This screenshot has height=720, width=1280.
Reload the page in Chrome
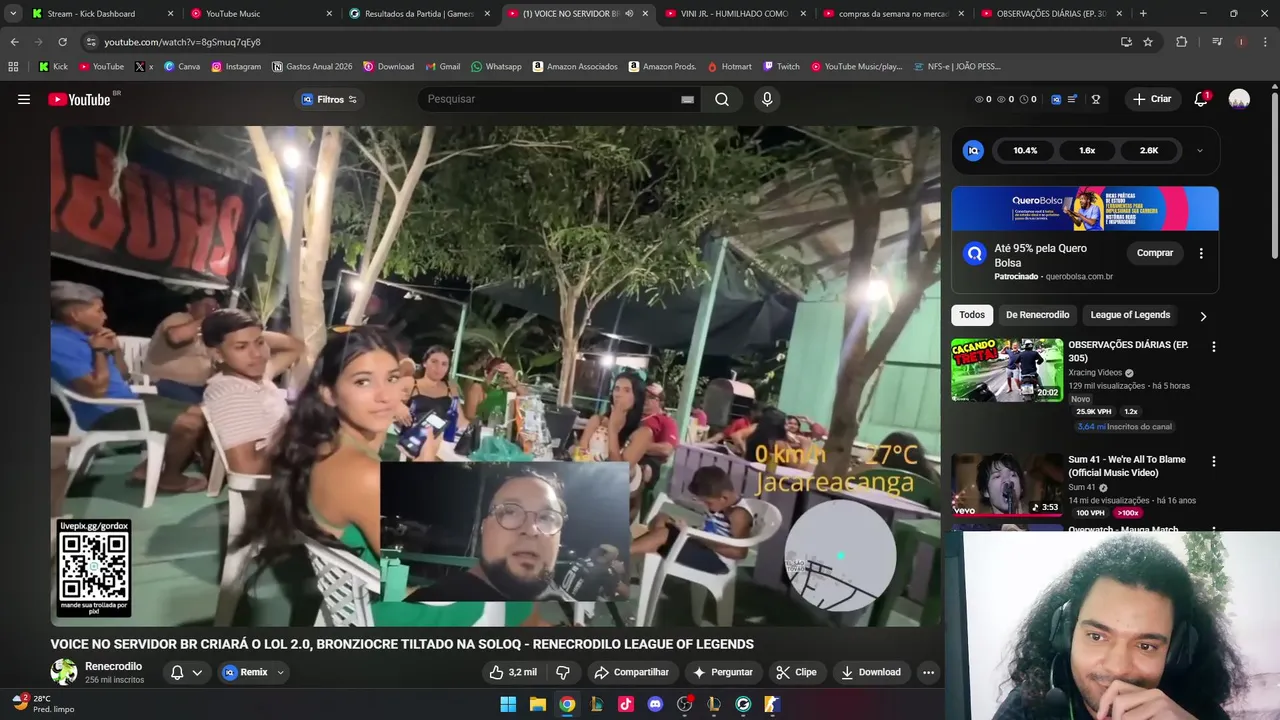point(62,42)
